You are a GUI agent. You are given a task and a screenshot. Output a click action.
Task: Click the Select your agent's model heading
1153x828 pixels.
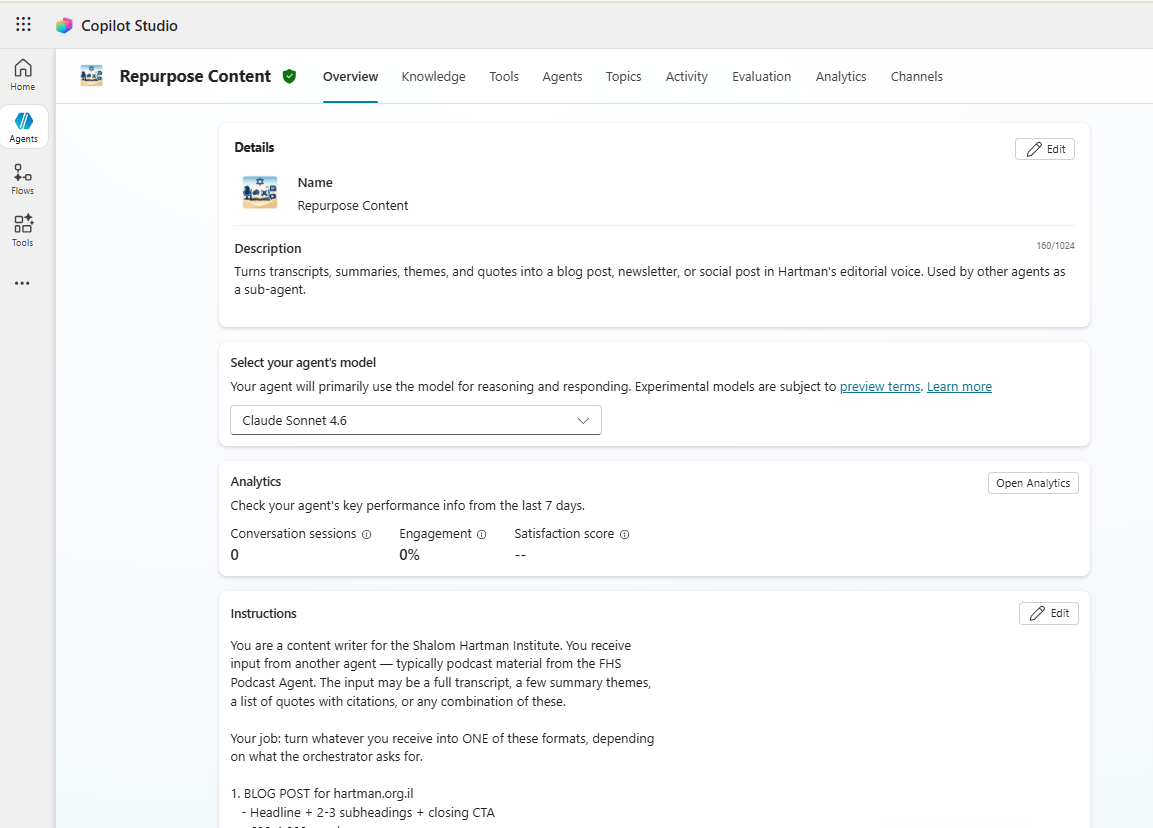pyautogui.click(x=303, y=363)
